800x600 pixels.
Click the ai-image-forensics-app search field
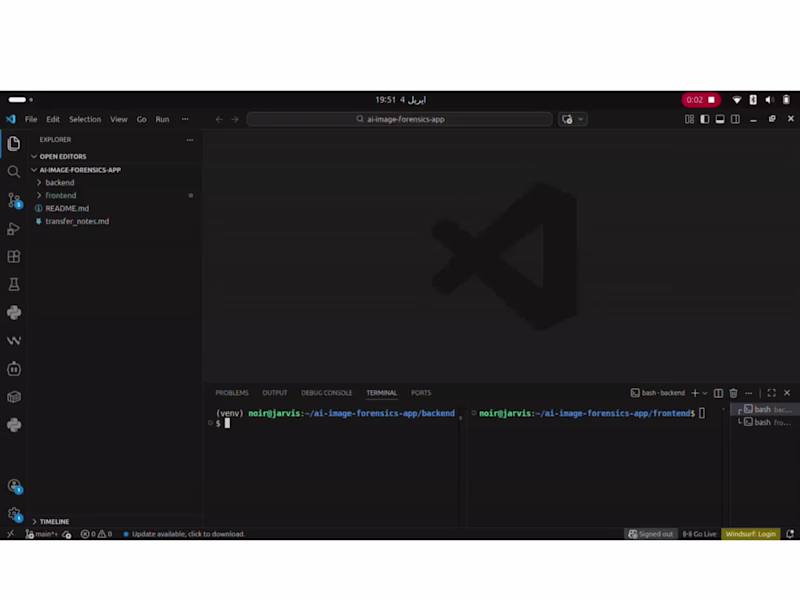tap(399, 119)
